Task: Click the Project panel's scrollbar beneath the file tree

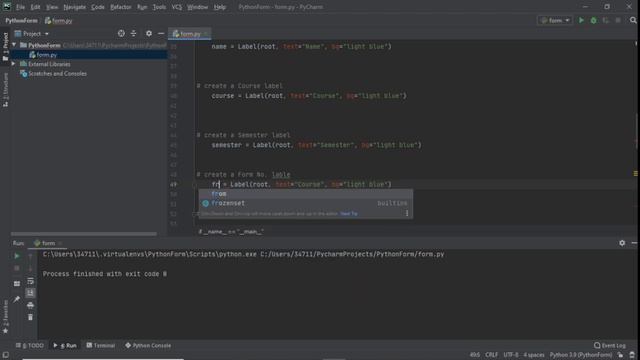Action: (84, 234)
